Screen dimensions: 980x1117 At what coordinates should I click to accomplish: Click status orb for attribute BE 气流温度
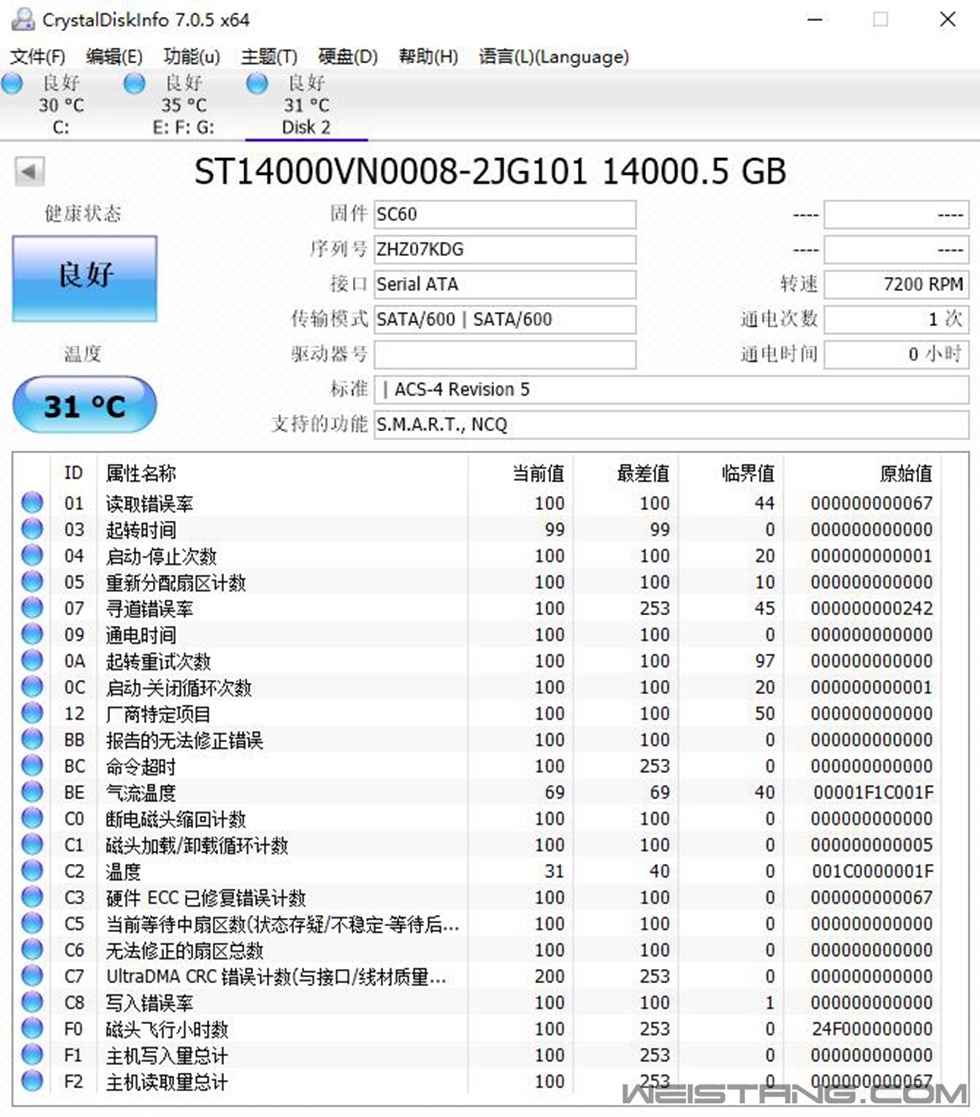(32, 792)
